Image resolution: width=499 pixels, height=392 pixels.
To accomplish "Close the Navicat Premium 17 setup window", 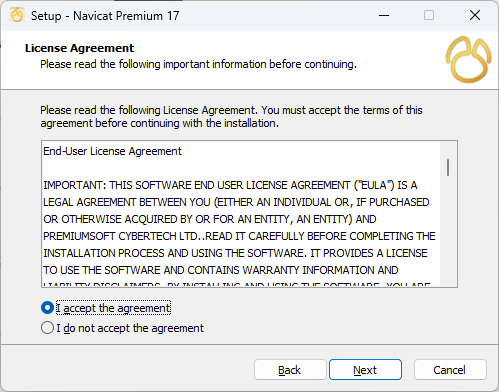I will click(475, 15).
